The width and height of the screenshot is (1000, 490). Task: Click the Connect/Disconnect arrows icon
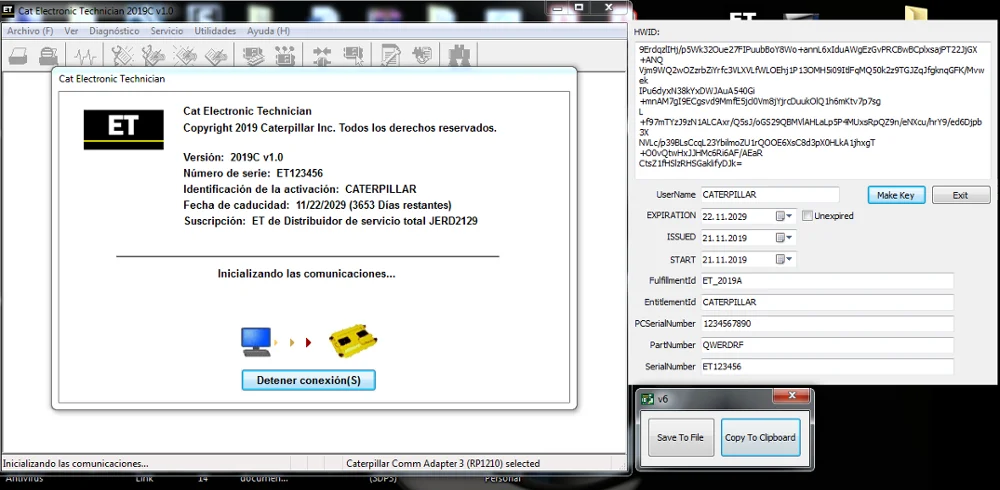(x=322, y=56)
